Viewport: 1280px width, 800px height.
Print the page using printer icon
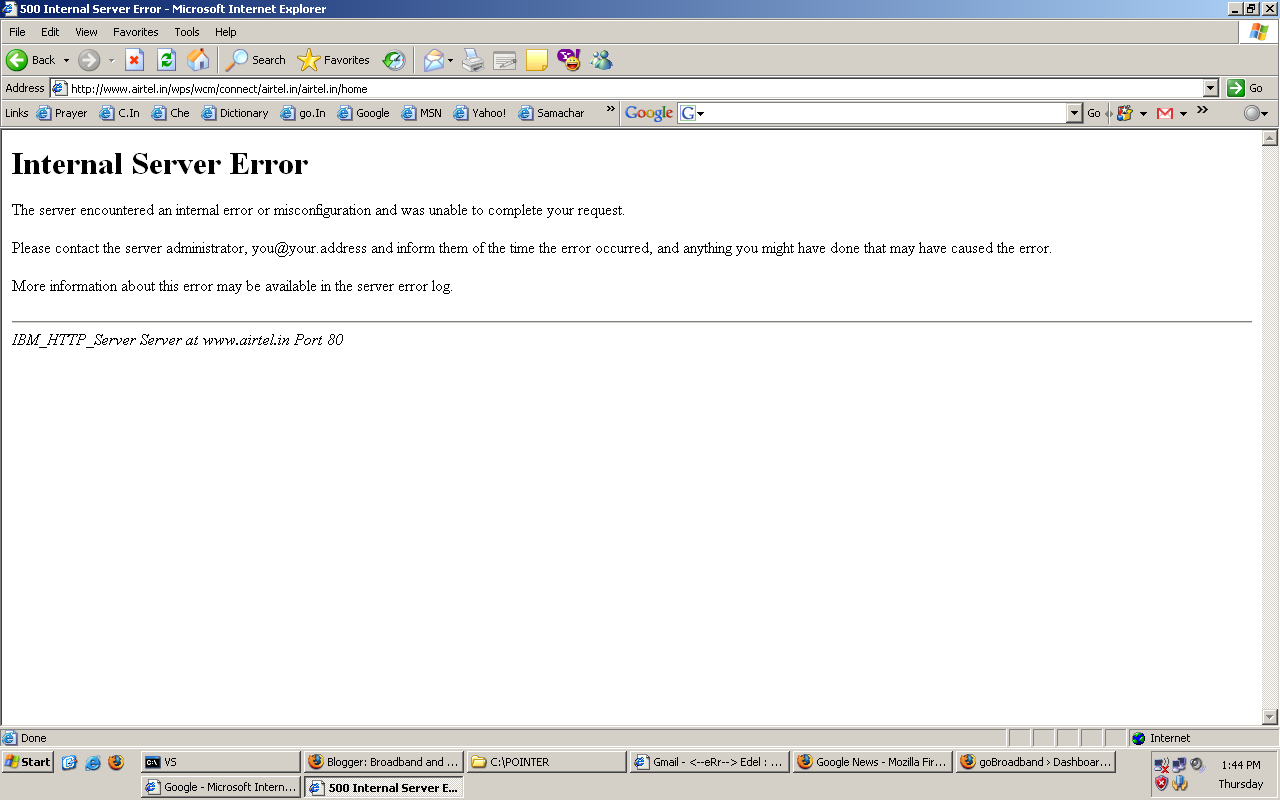[x=473, y=60]
